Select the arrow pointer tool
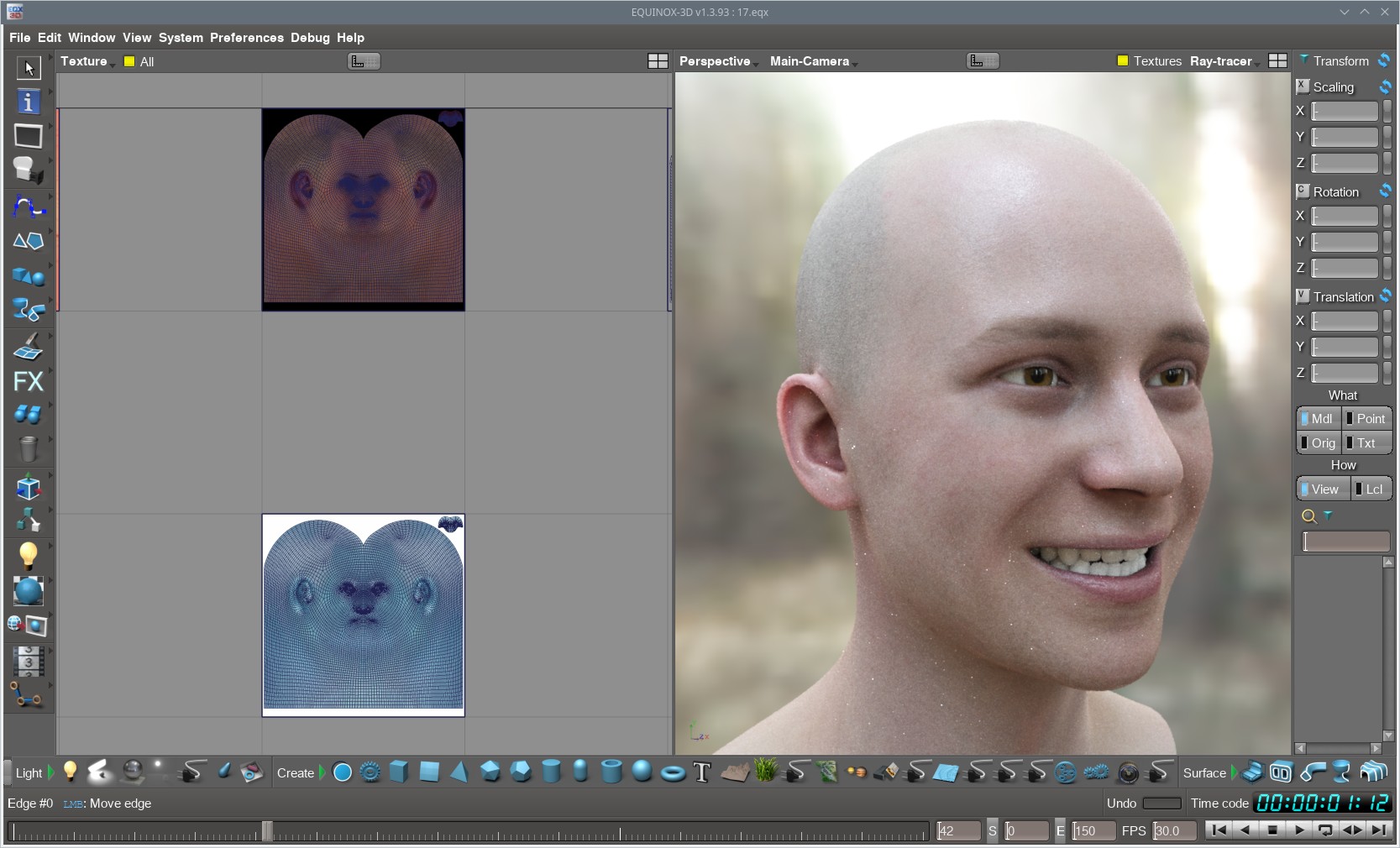The height and width of the screenshot is (848, 1400). pos(28,67)
